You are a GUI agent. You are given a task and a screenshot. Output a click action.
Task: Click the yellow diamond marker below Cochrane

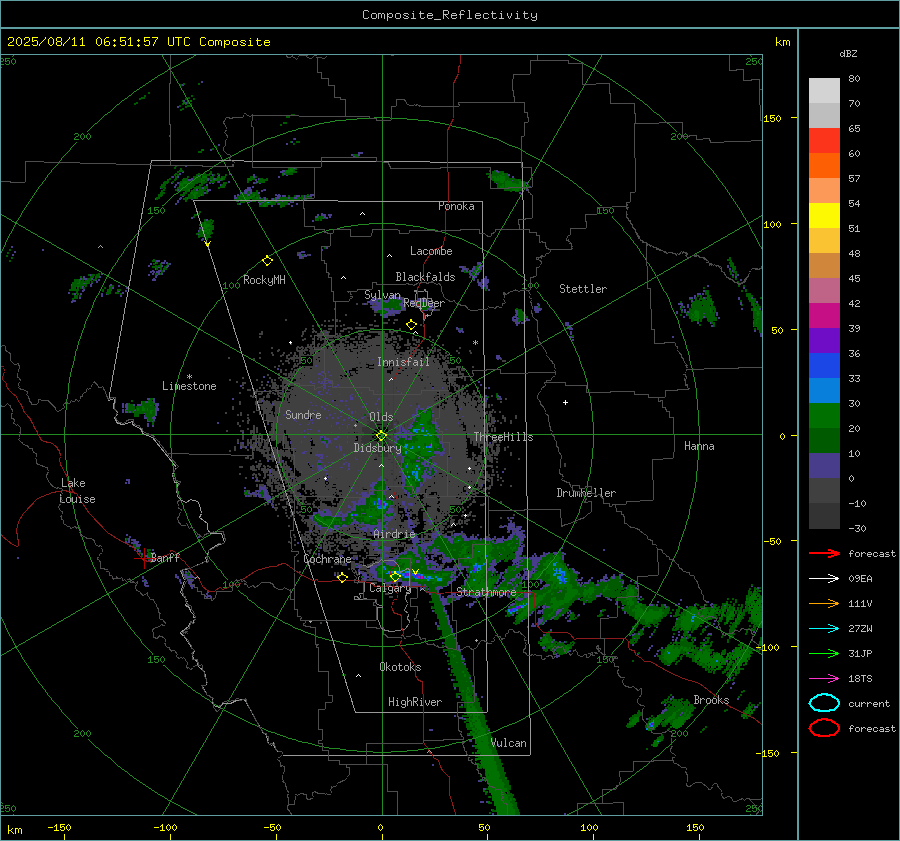pyautogui.click(x=342, y=577)
